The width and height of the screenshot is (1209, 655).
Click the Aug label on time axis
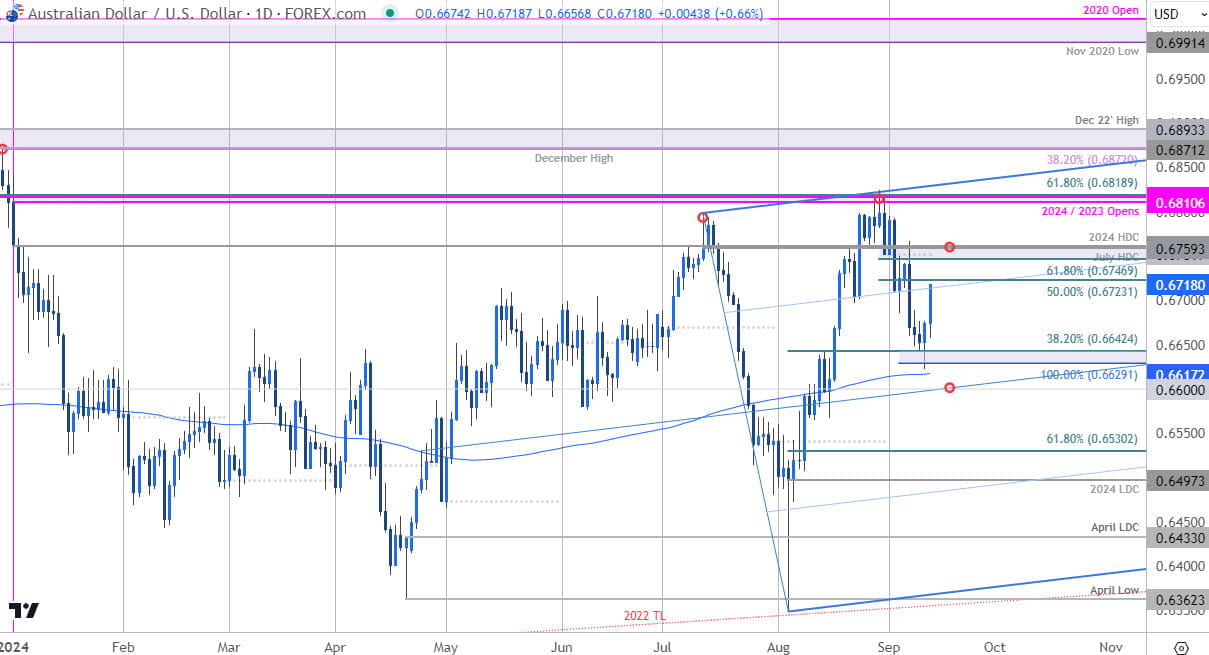pos(778,647)
